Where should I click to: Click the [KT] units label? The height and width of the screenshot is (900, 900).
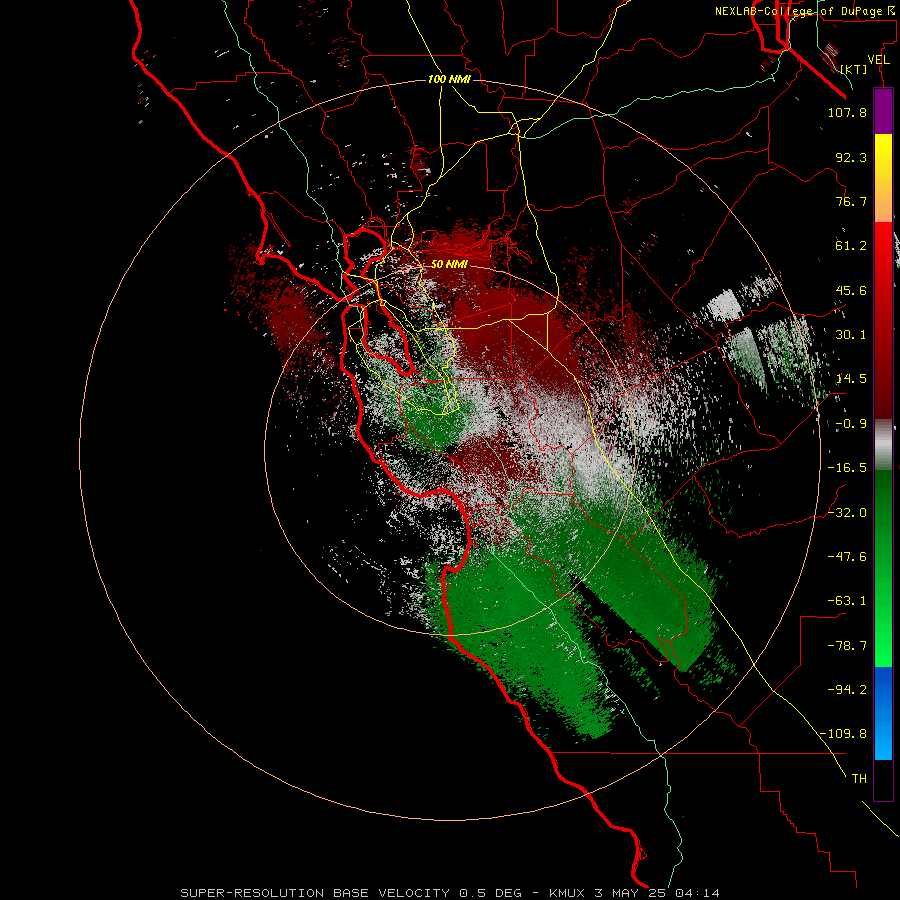(854, 69)
